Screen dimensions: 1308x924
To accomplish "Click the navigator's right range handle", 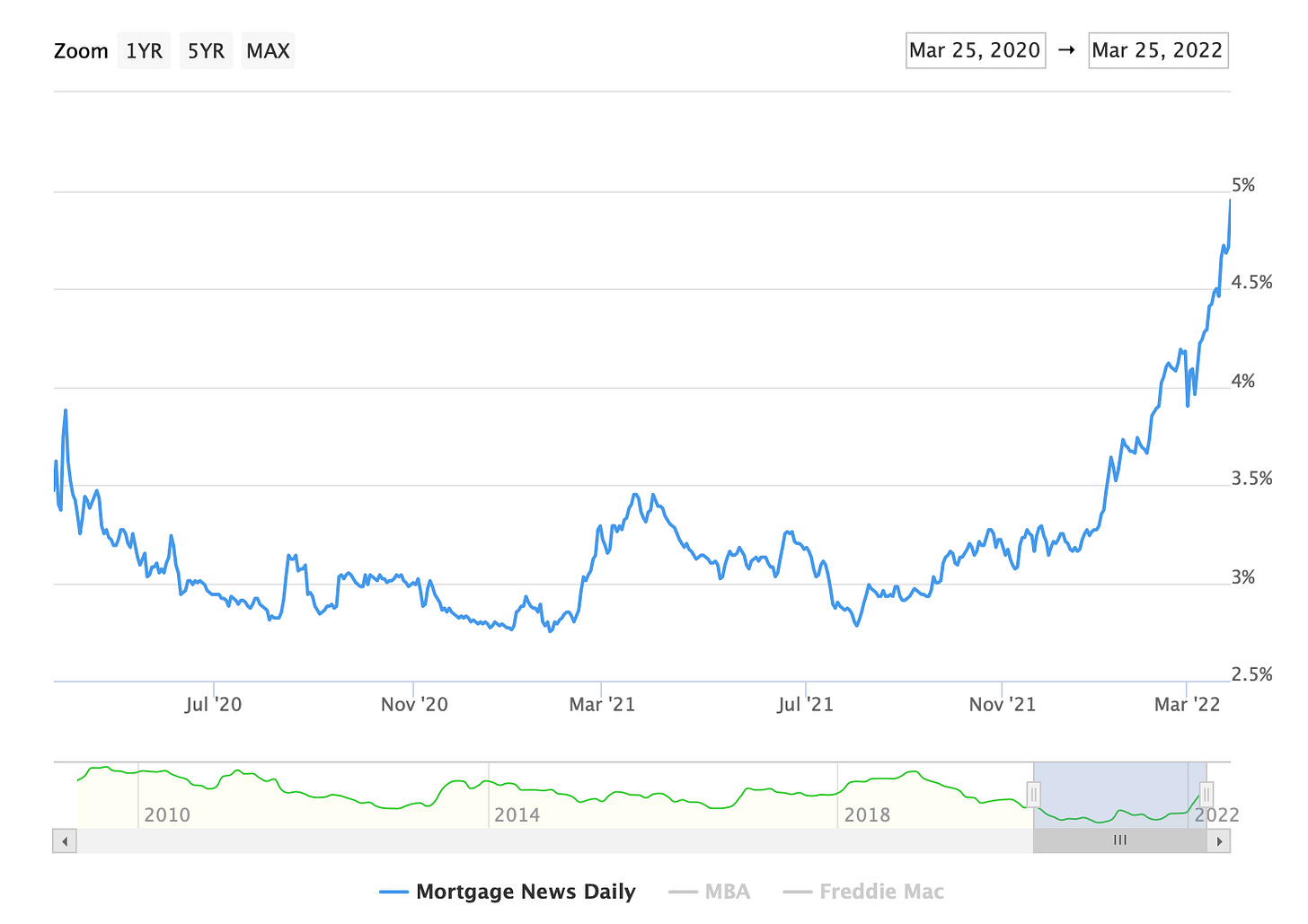I will pos(1206,795).
